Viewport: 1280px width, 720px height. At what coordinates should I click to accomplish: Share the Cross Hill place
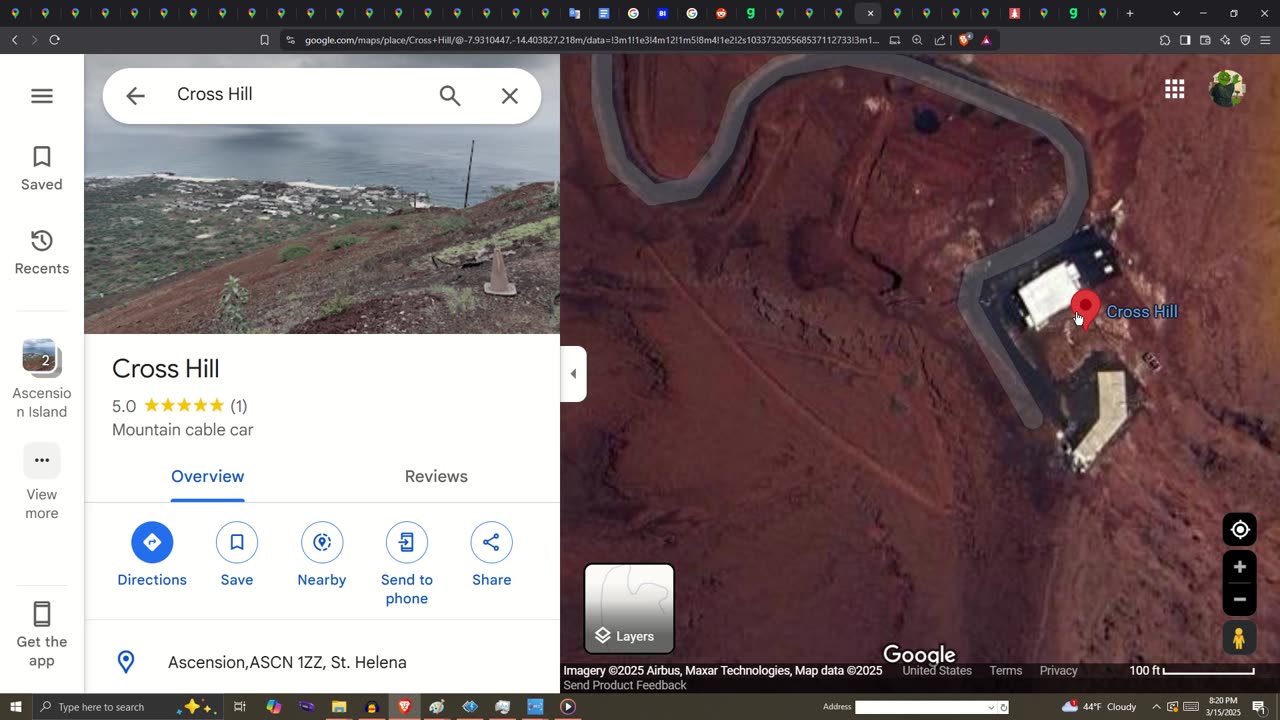[492, 555]
